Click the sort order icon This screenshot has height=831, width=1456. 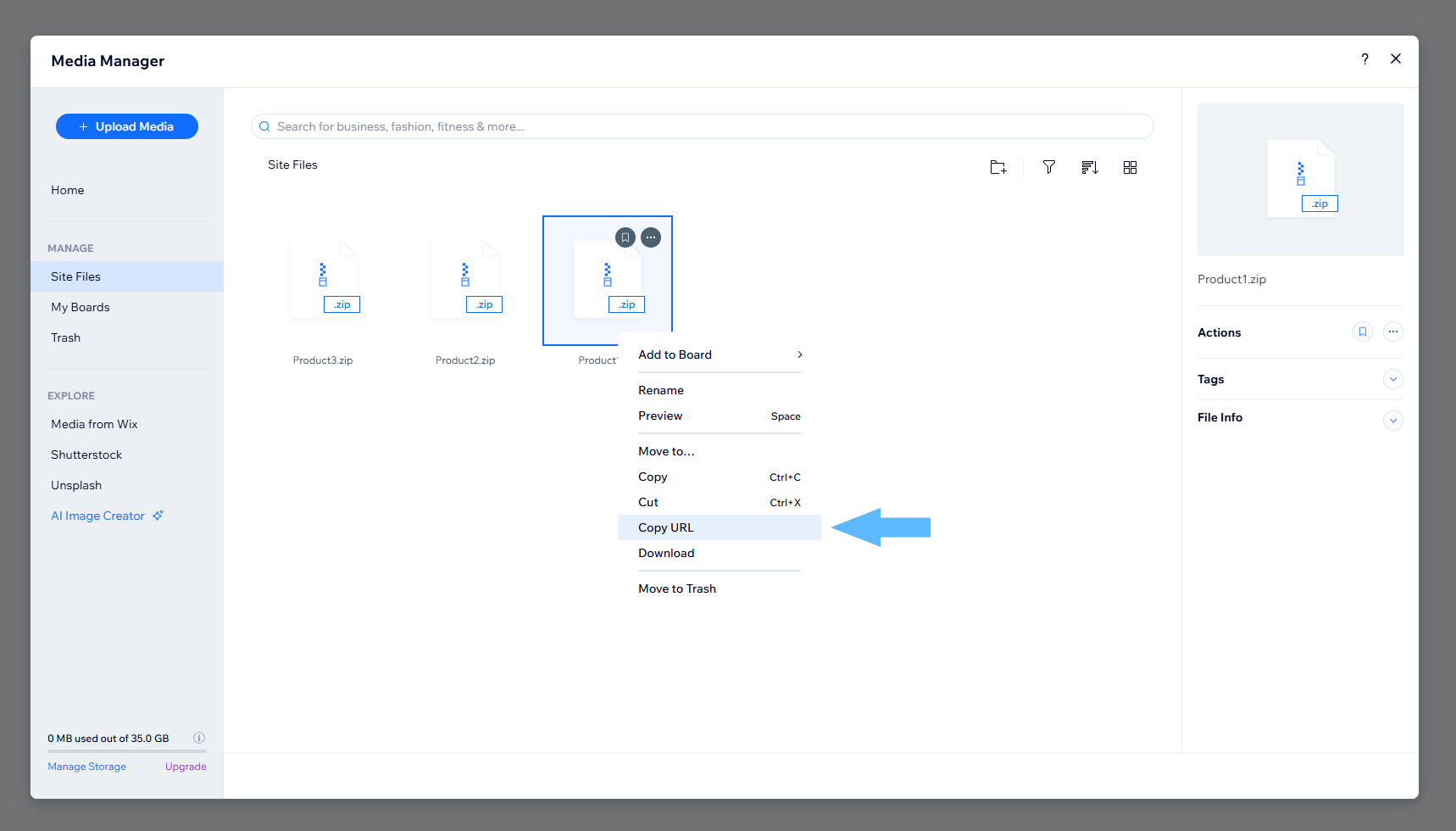pyautogui.click(x=1090, y=168)
